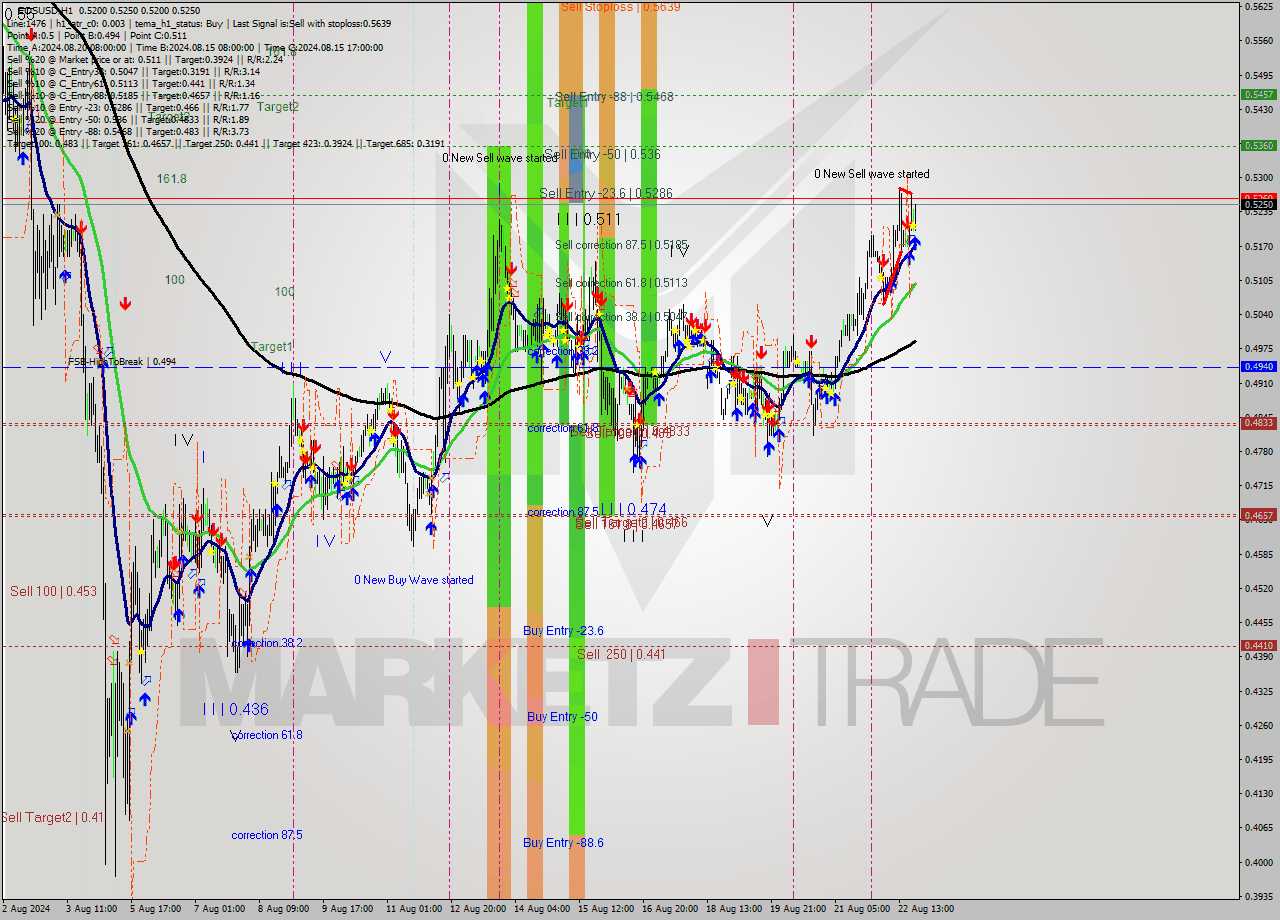Select the 'Buy Entry -50' label
1280x920 pixels.
coord(562,717)
